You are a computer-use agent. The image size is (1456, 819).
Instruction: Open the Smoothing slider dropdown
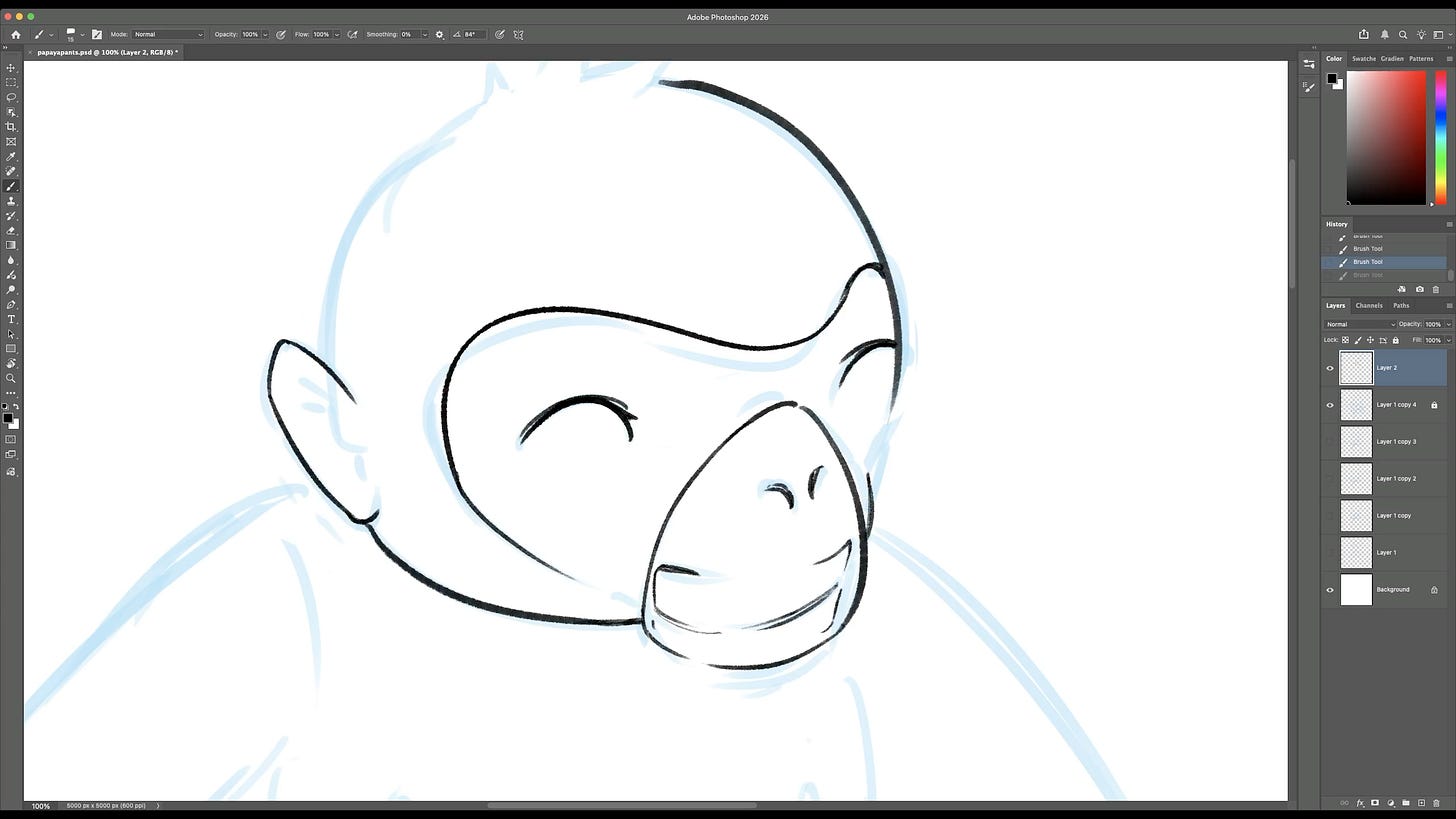pos(425,34)
